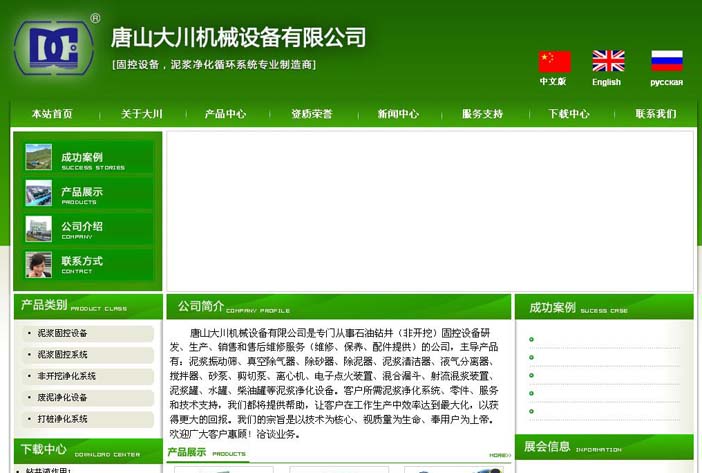
Task: Open 服务支持 menu item
Action: click(x=483, y=114)
